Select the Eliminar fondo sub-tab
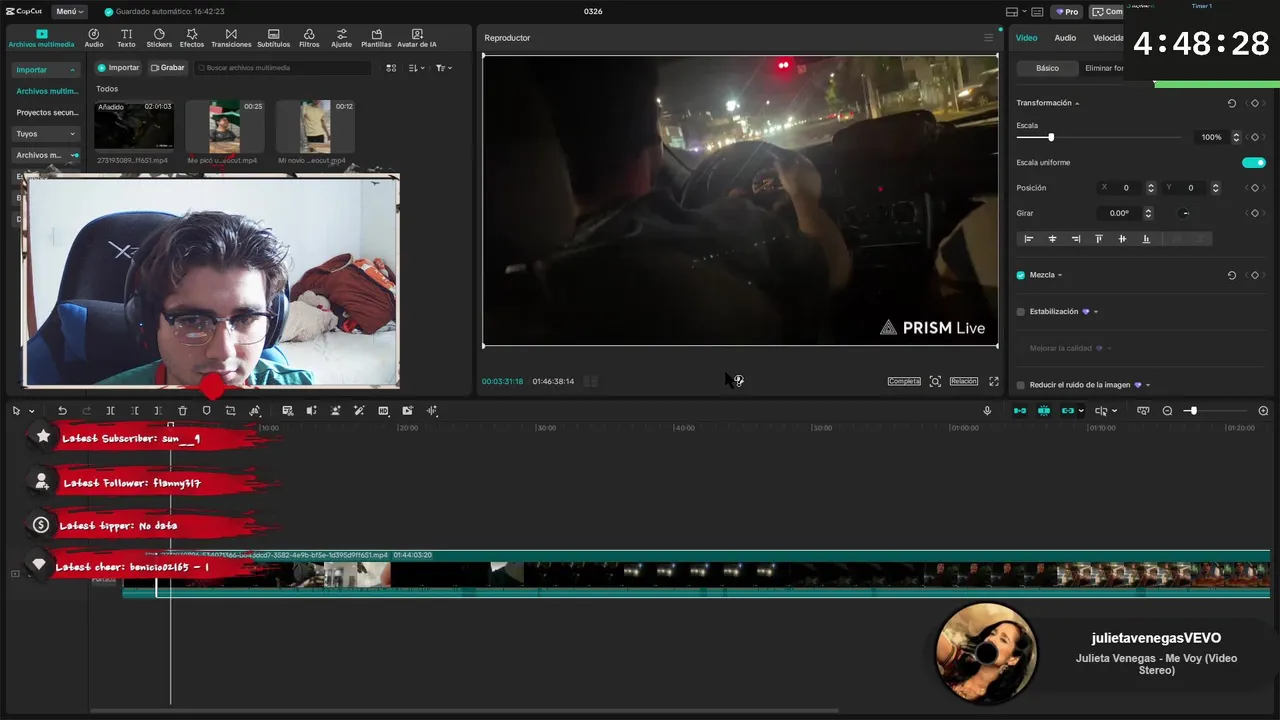Screen dimensions: 1280x720 1104,68
